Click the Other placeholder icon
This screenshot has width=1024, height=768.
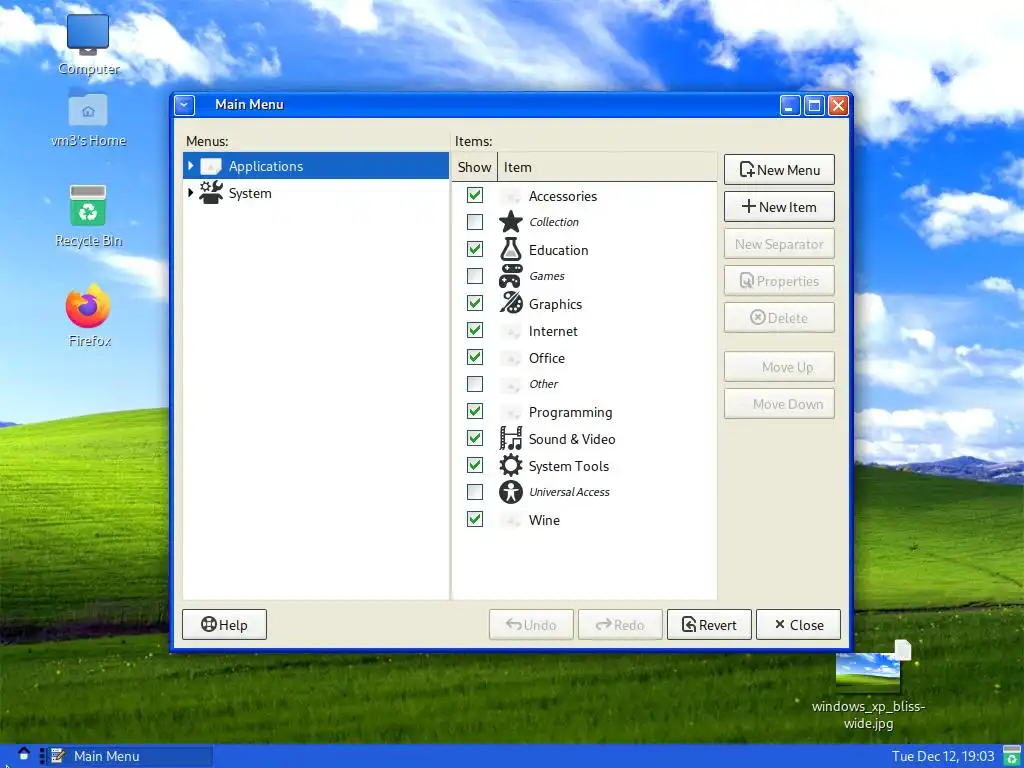[x=511, y=385]
